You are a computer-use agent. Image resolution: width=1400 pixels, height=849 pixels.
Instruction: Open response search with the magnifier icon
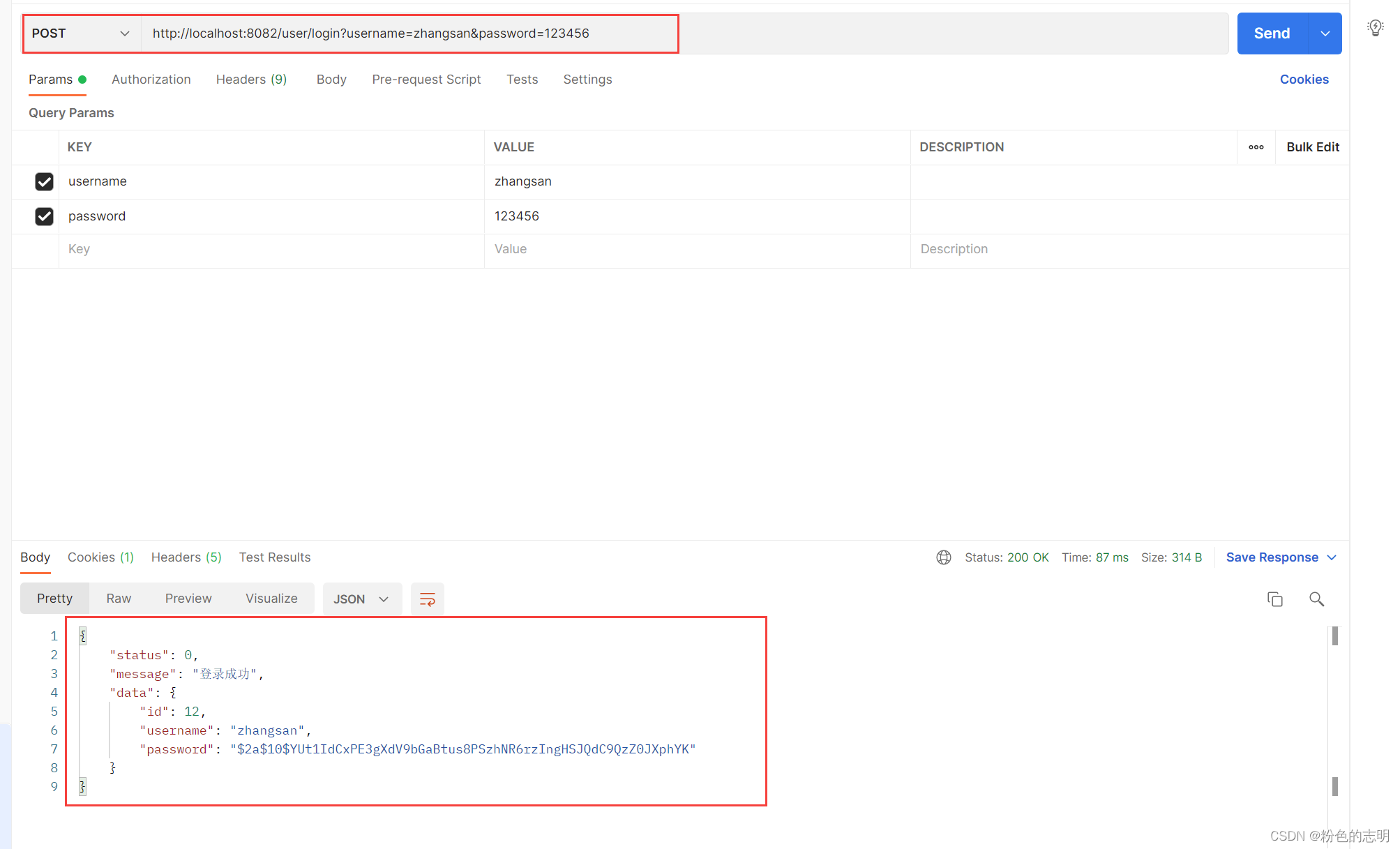pyautogui.click(x=1316, y=599)
